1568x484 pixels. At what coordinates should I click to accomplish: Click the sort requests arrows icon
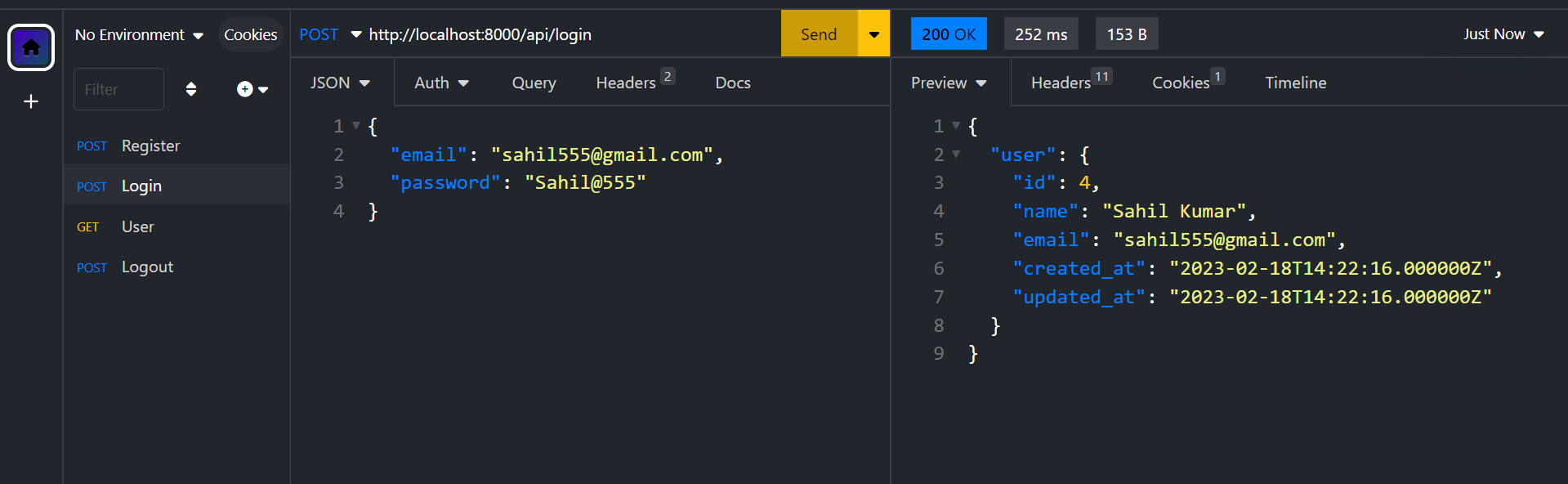(x=191, y=89)
